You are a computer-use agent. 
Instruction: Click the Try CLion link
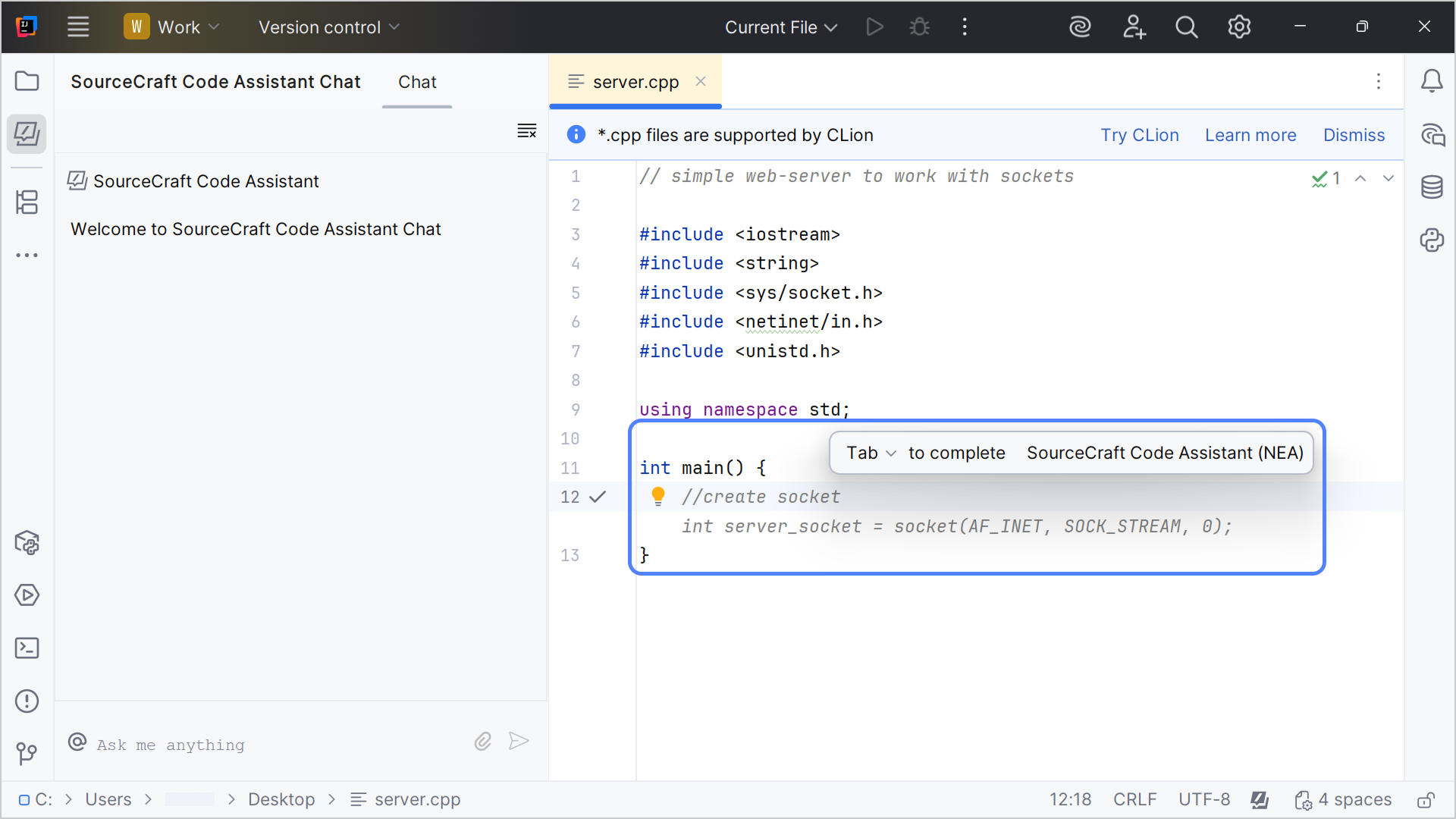click(1140, 135)
